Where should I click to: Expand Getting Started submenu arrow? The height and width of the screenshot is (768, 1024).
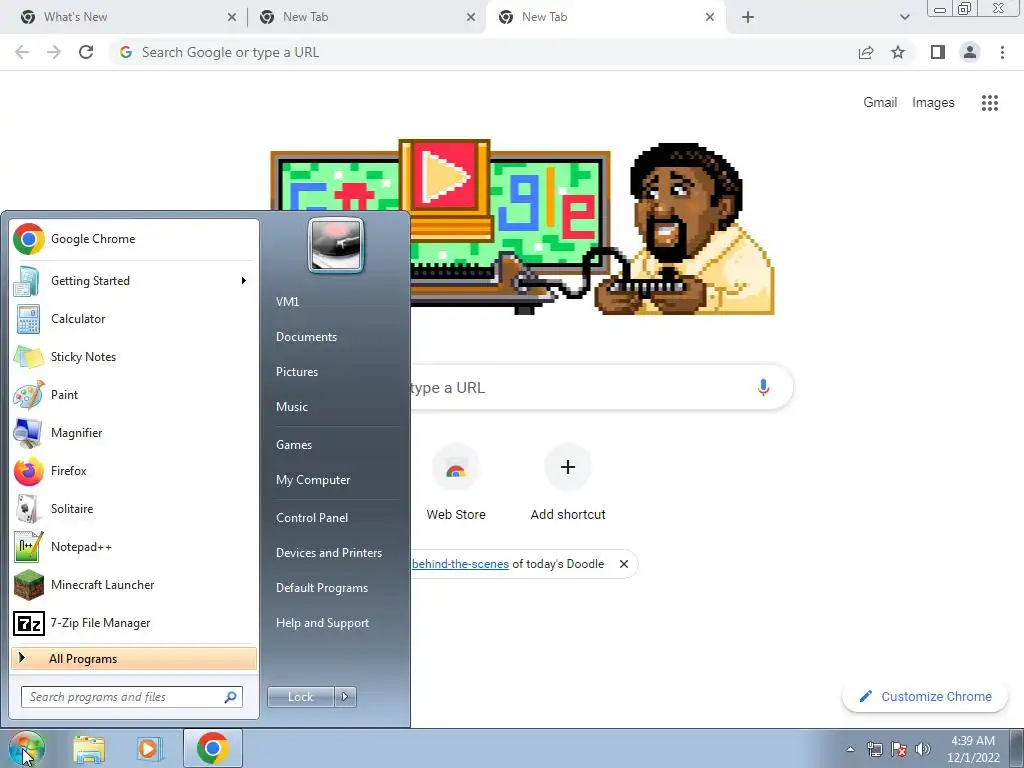244,281
